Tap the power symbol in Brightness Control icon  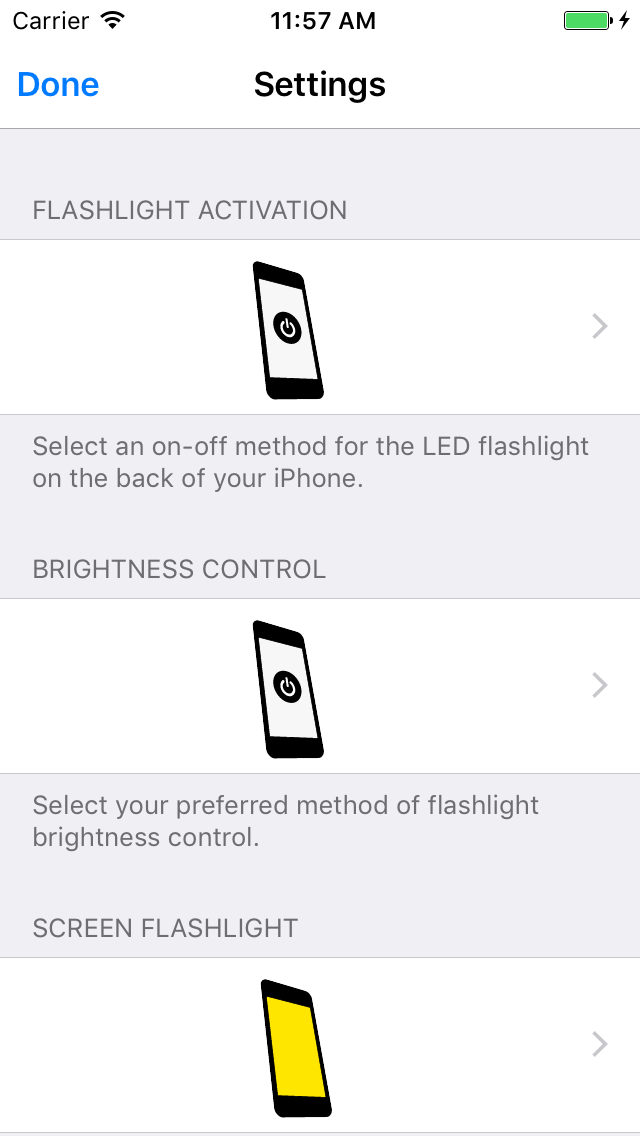click(x=288, y=686)
